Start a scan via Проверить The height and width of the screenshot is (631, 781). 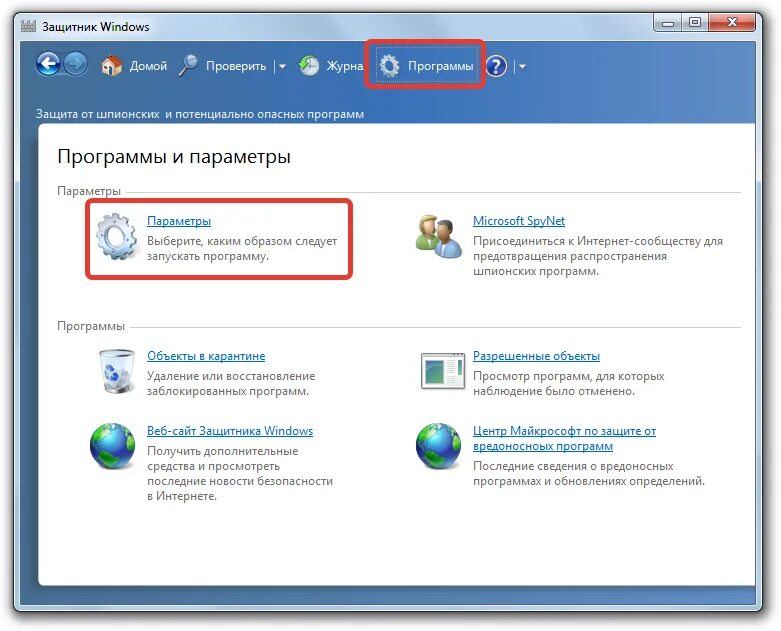(x=236, y=66)
